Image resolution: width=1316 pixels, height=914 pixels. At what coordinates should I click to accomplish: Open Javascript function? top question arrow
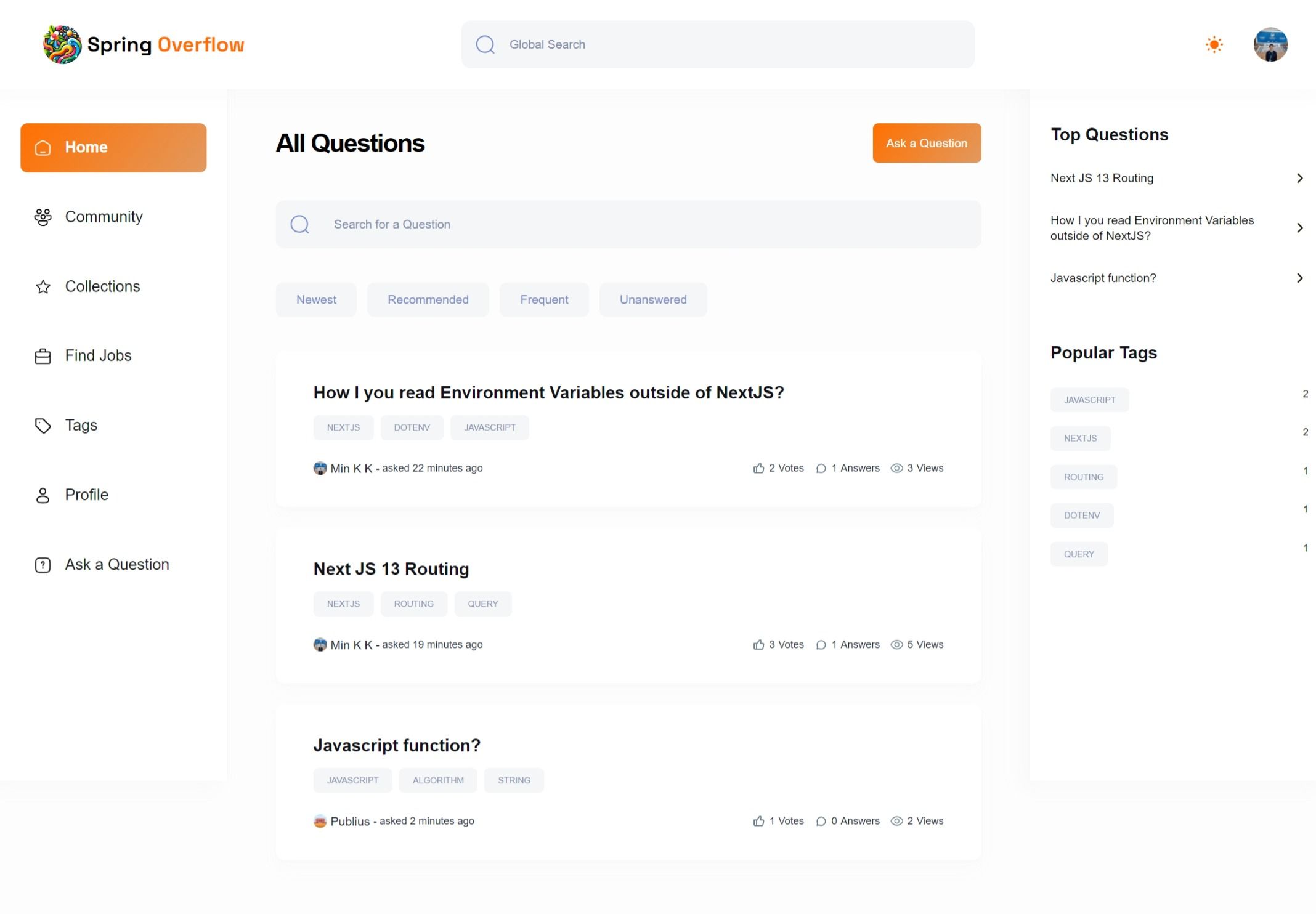[x=1299, y=278]
